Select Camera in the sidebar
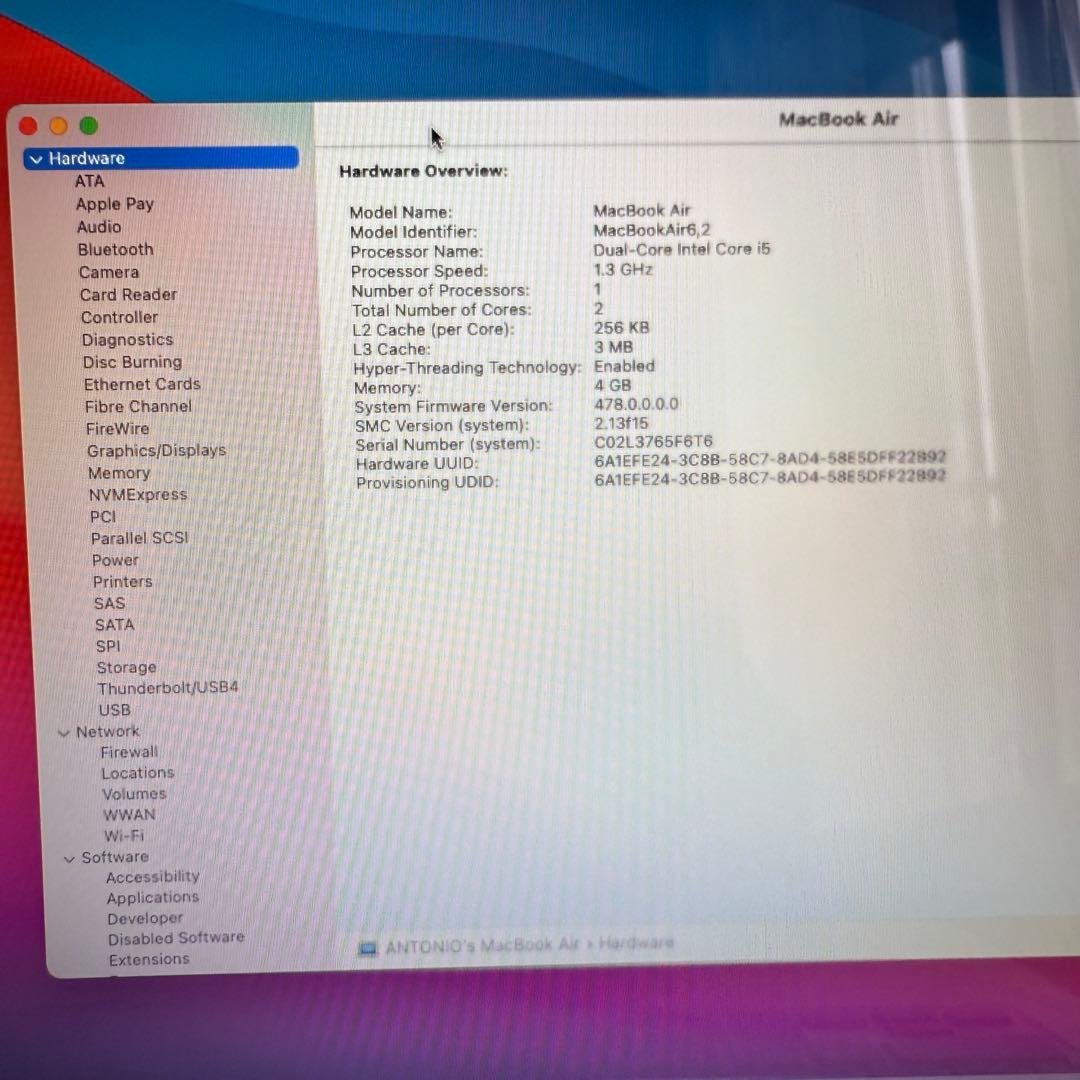This screenshot has width=1080, height=1080. pos(109,271)
